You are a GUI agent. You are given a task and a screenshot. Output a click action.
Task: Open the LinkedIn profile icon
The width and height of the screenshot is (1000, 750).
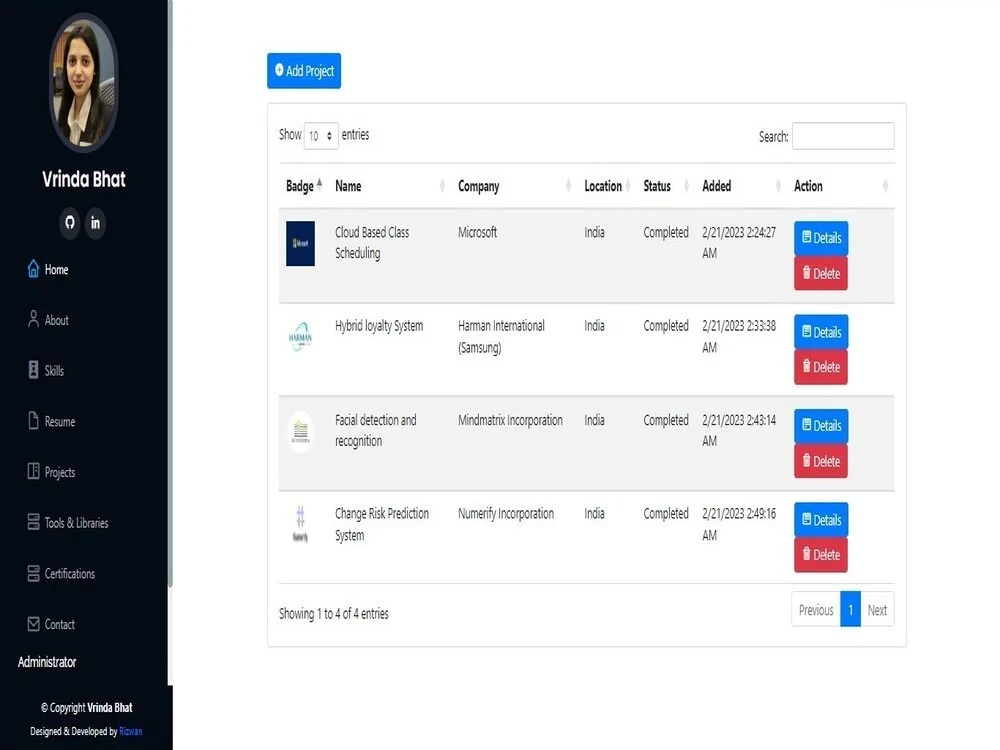tap(95, 224)
